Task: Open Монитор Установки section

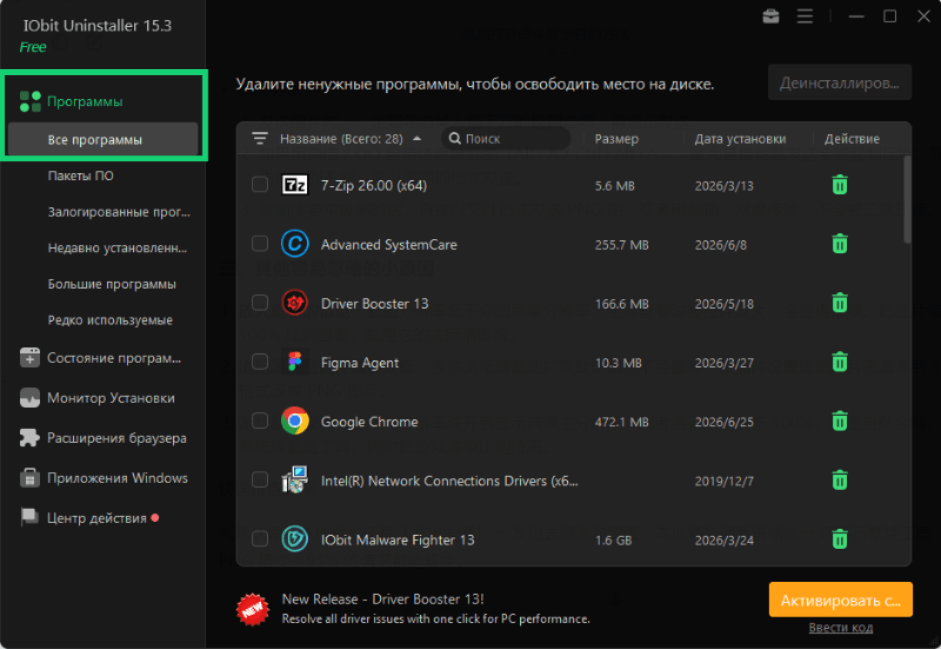Action: pyautogui.click(x=111, y=398)
